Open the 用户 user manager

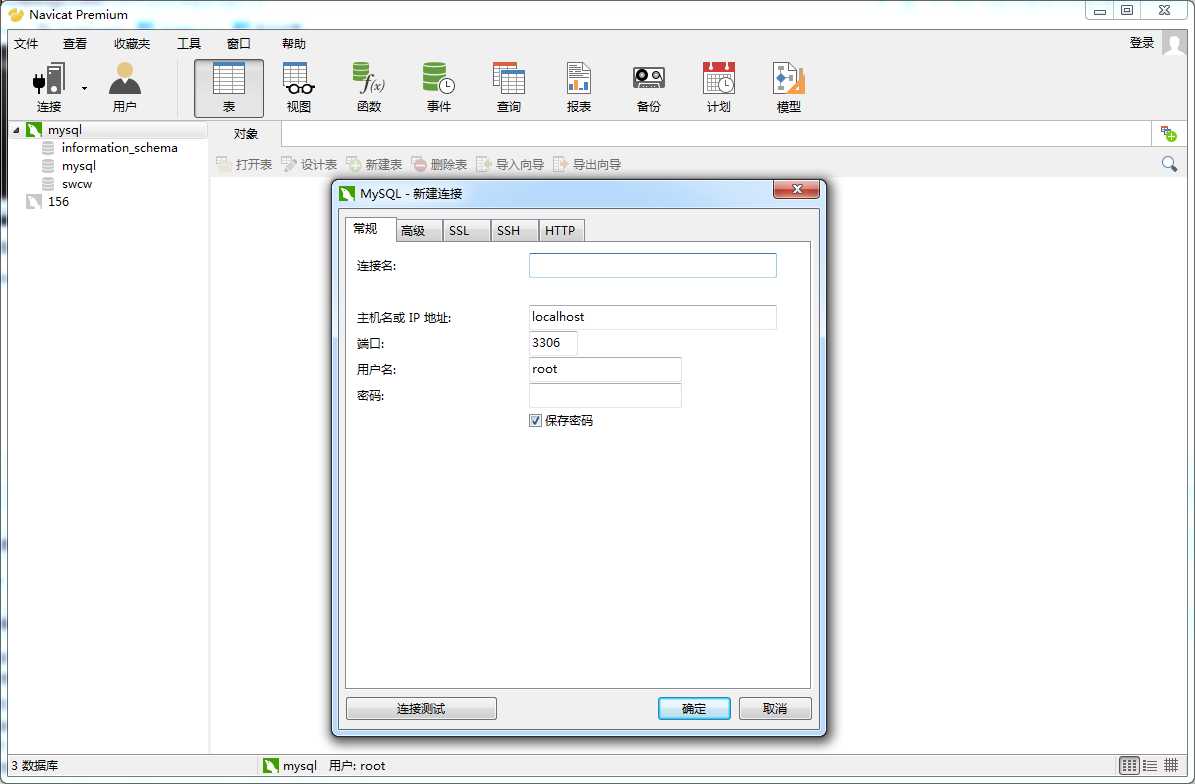[x=124, y=88]
